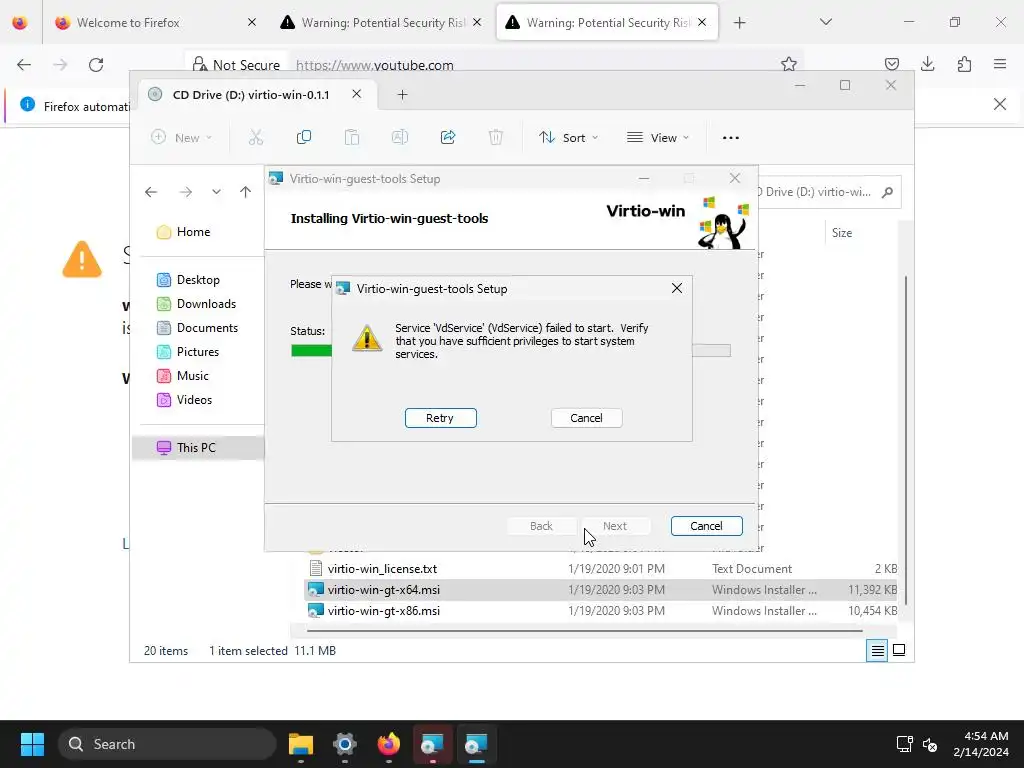Go up one folder level in File Explorer

tap(246, 192)
